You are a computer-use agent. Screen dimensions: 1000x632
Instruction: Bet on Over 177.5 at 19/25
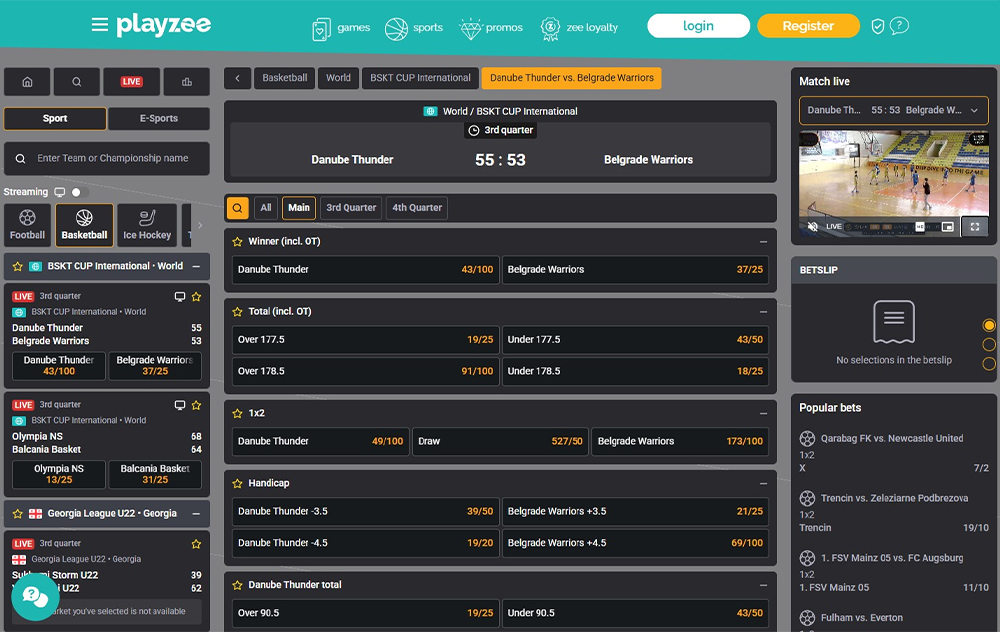[x=366, y=340]
